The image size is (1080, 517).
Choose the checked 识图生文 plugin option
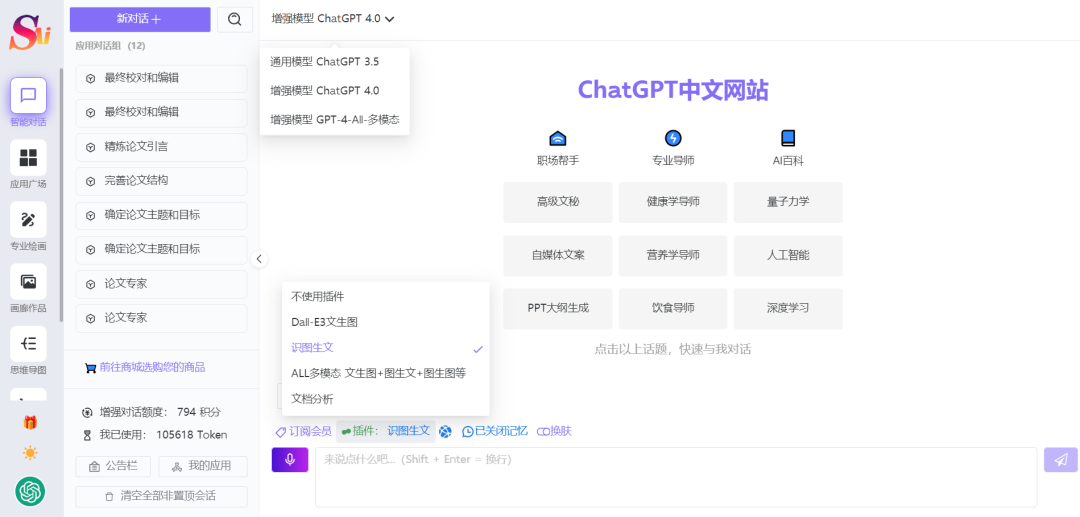386,348
